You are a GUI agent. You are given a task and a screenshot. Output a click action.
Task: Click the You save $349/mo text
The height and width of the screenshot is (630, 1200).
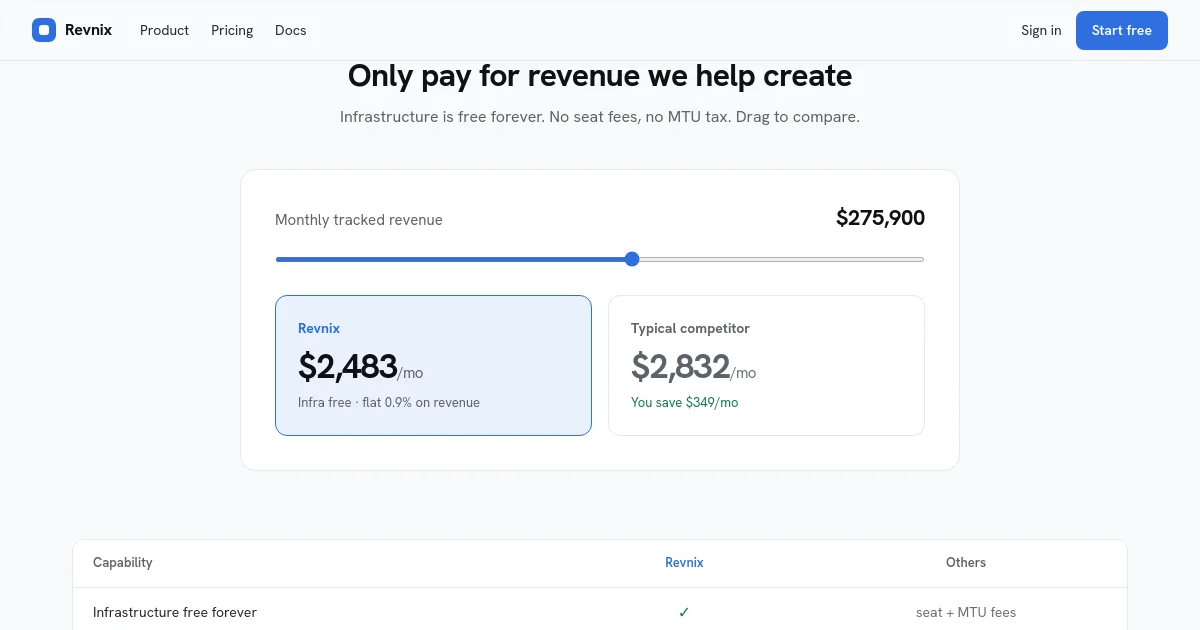click(685, 402)
